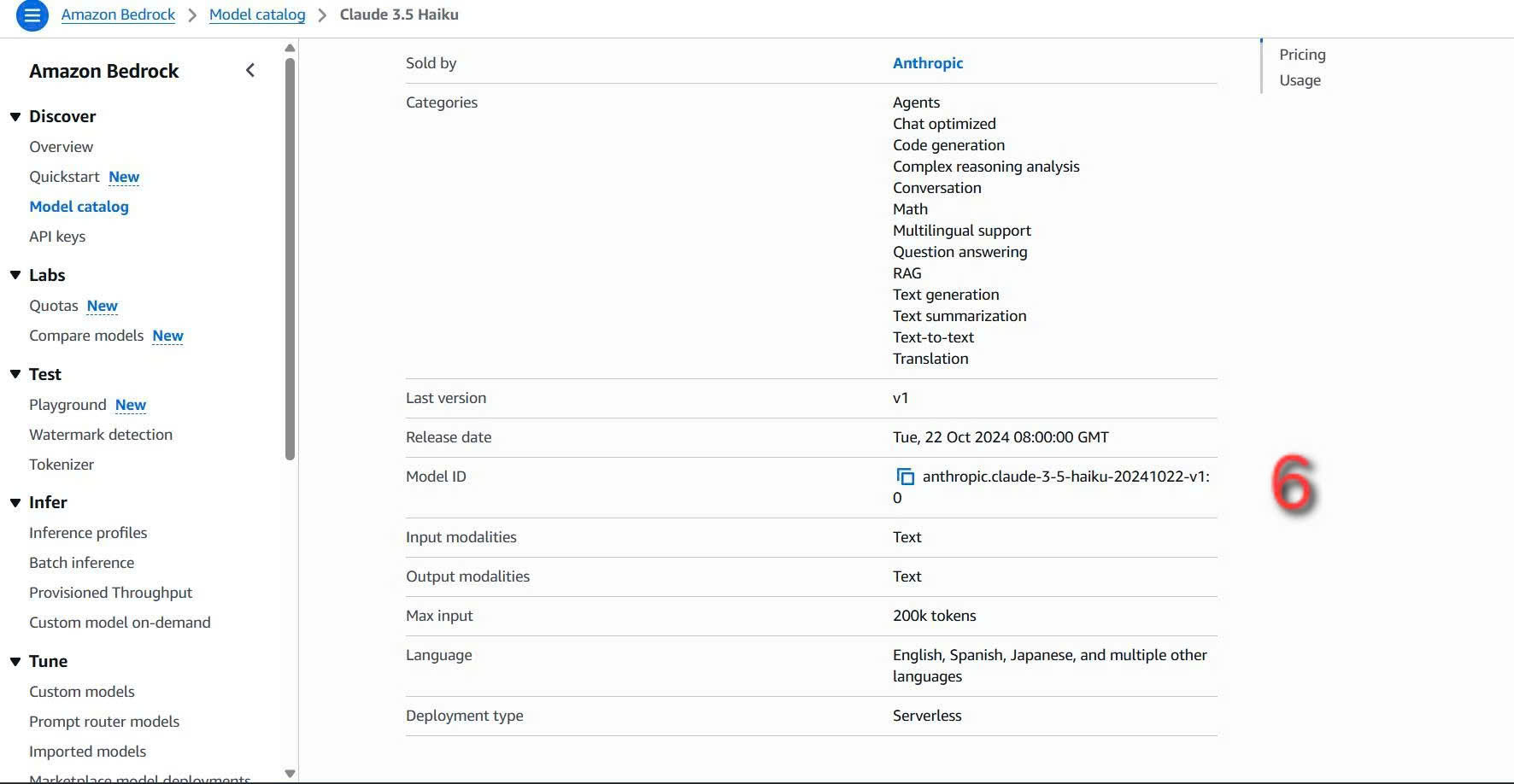Open Compare models page
The image size is (1514, 784).
86,336
